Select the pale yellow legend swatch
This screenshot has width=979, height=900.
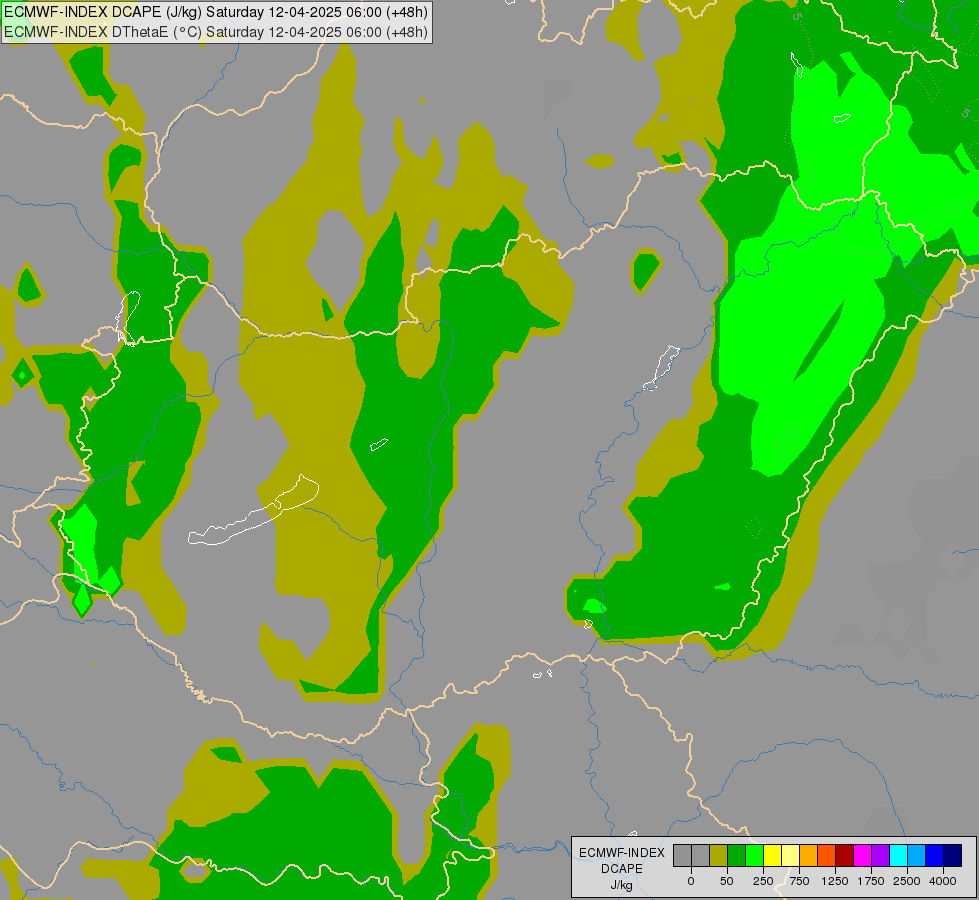[790, 855]
